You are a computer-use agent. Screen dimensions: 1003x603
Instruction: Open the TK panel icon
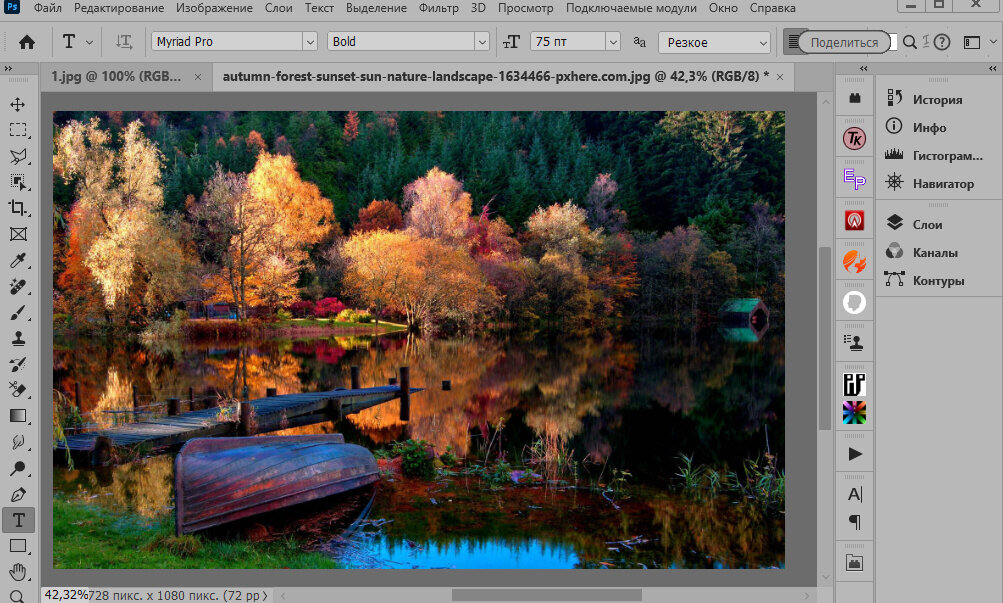coord(855,138)
